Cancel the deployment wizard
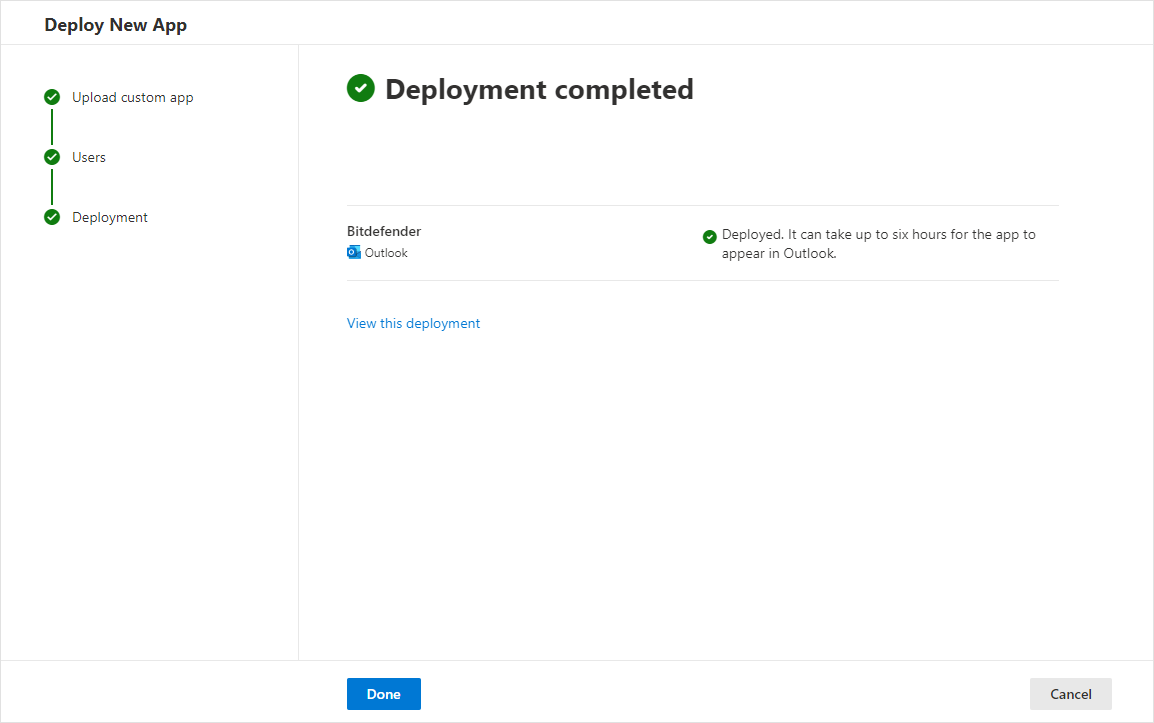 pos(1070,694)
